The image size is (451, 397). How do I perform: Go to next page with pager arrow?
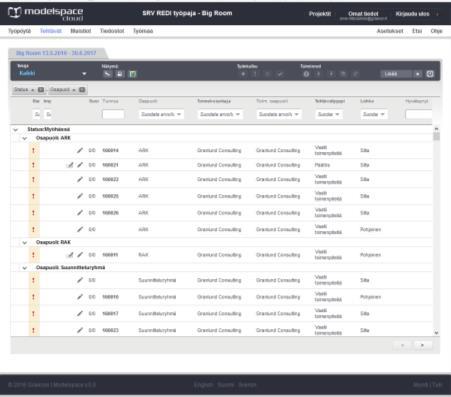click(x=422, y=345)
